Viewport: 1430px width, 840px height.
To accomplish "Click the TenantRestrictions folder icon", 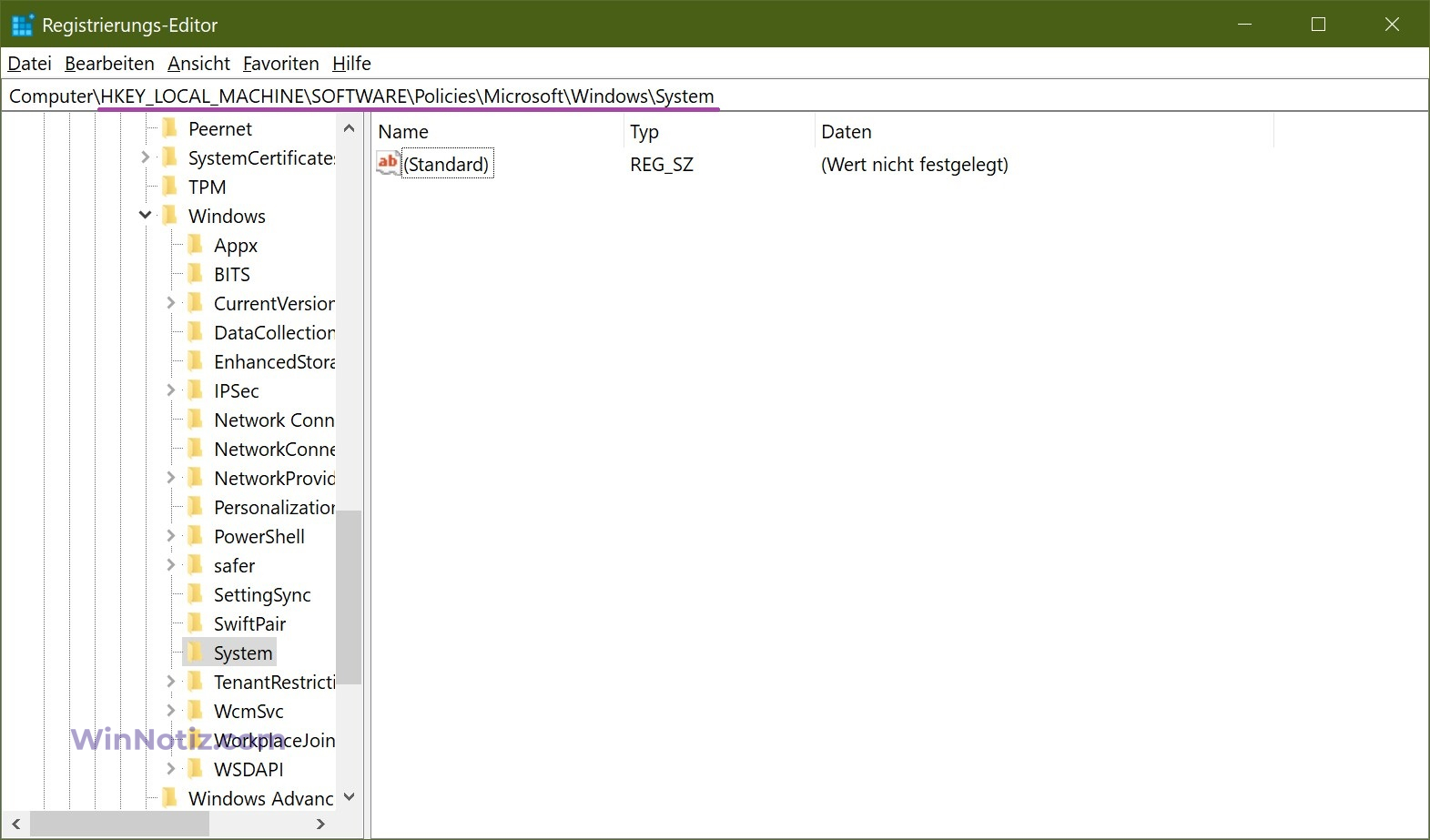I will (195, 682).
